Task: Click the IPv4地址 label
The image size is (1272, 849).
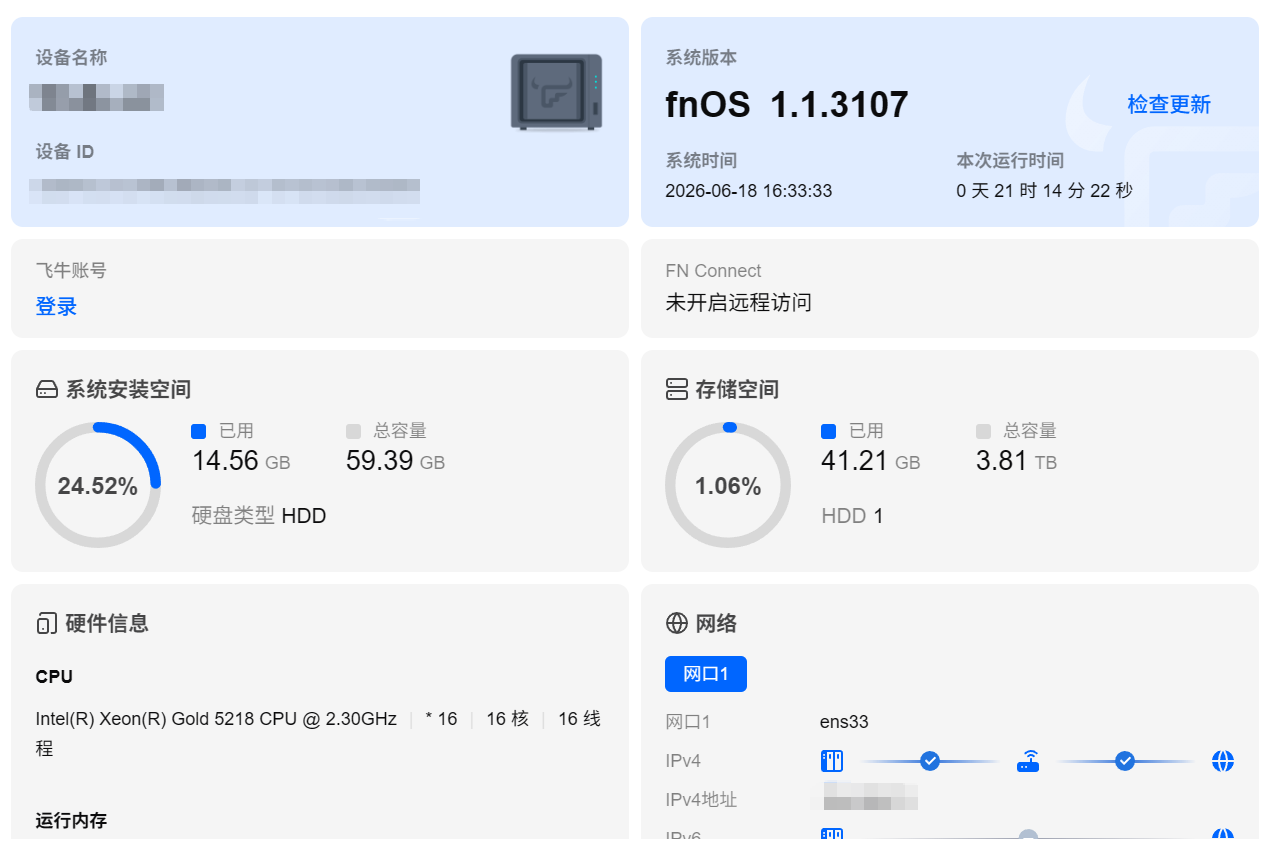Action: 701,800
